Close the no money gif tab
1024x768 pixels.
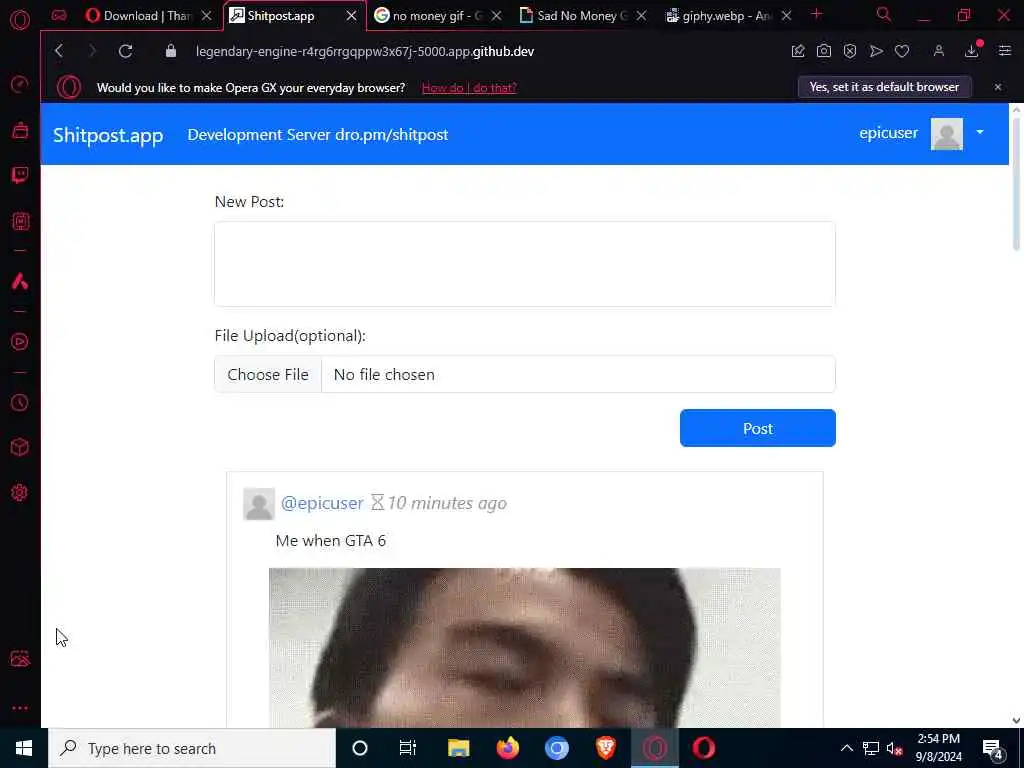tap(497, 16)
